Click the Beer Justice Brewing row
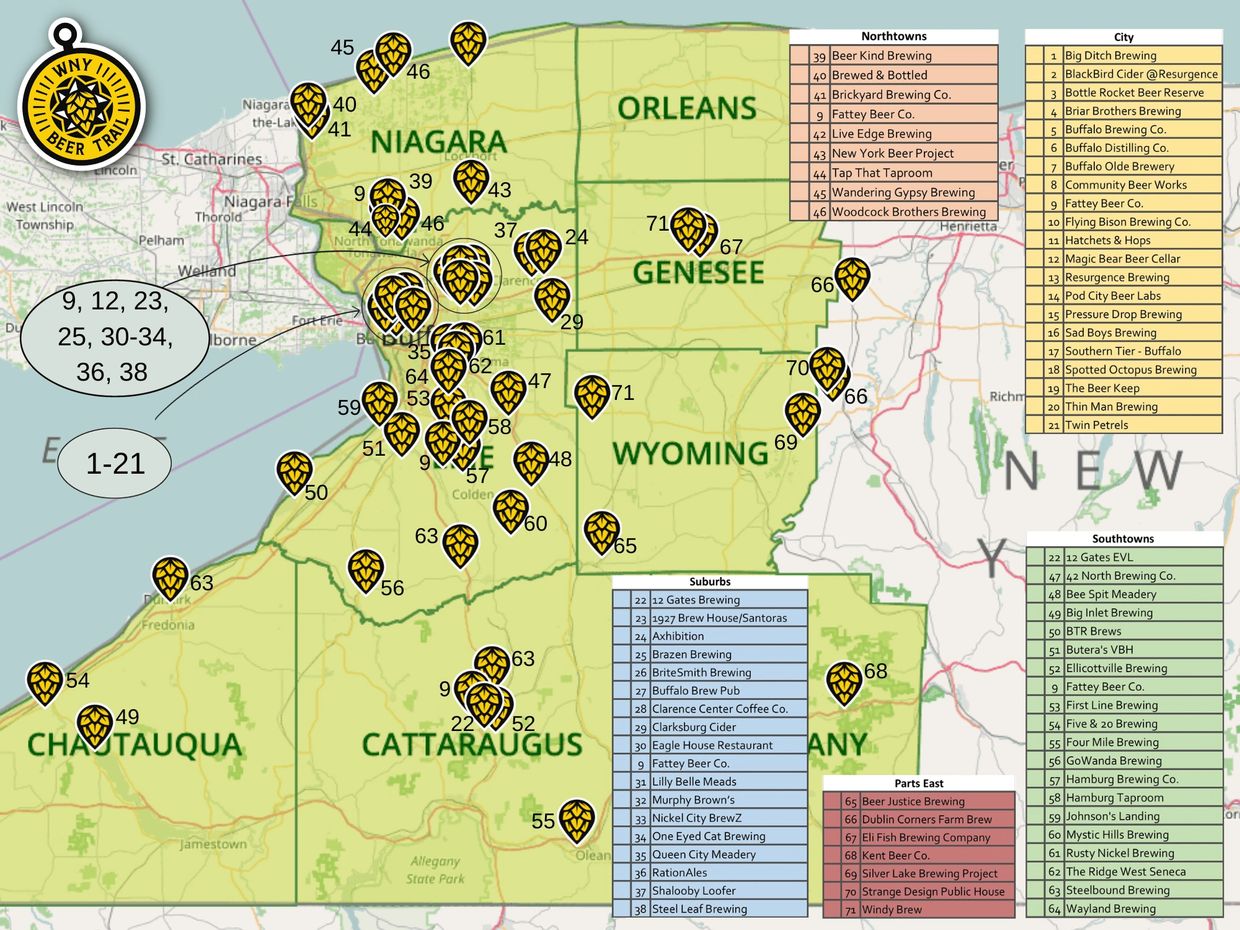 point(919,801)
